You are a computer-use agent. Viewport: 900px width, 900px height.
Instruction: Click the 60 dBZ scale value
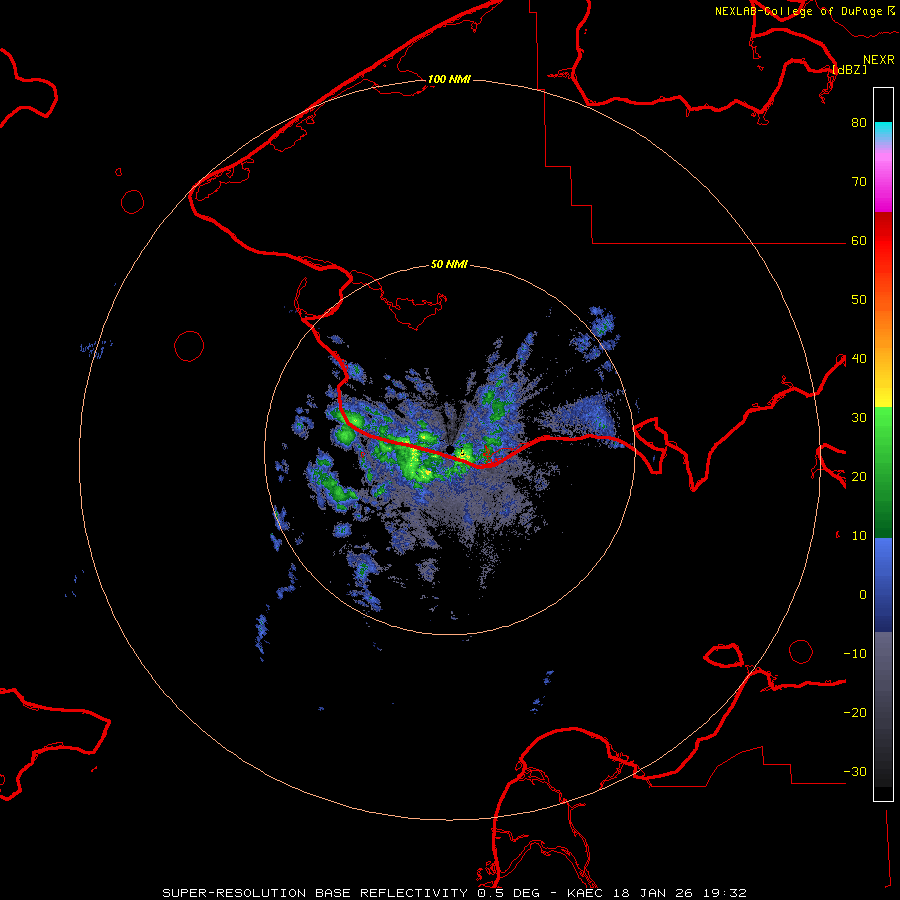coord(859,240)
